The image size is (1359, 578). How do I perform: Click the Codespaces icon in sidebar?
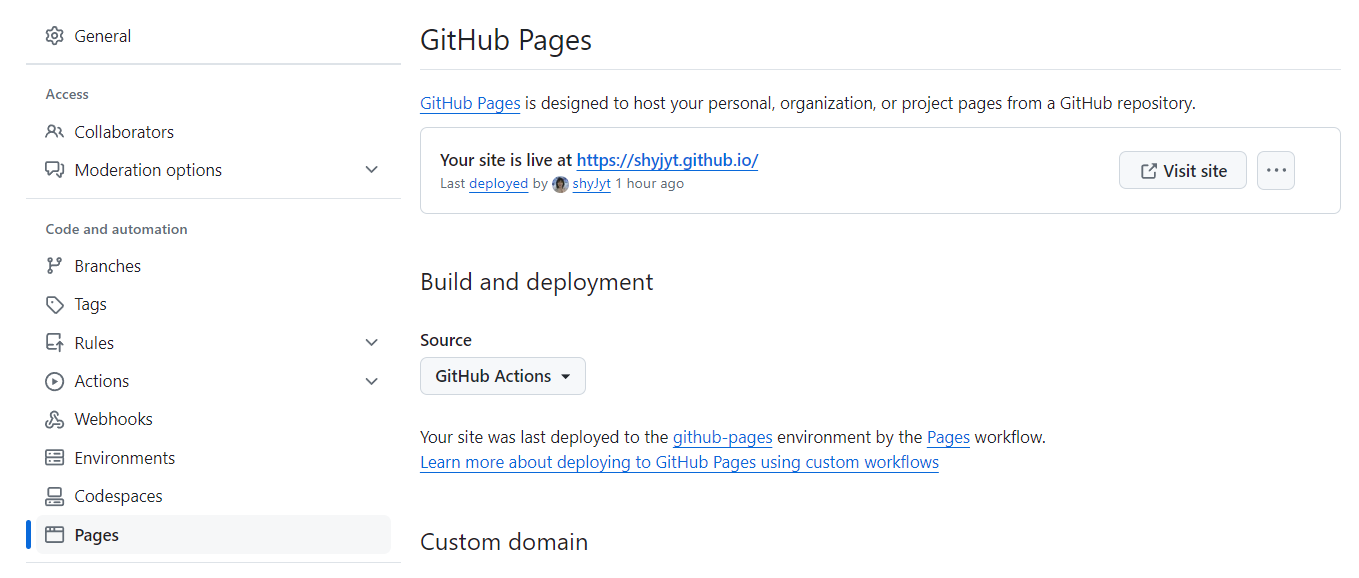coord(55,496)
